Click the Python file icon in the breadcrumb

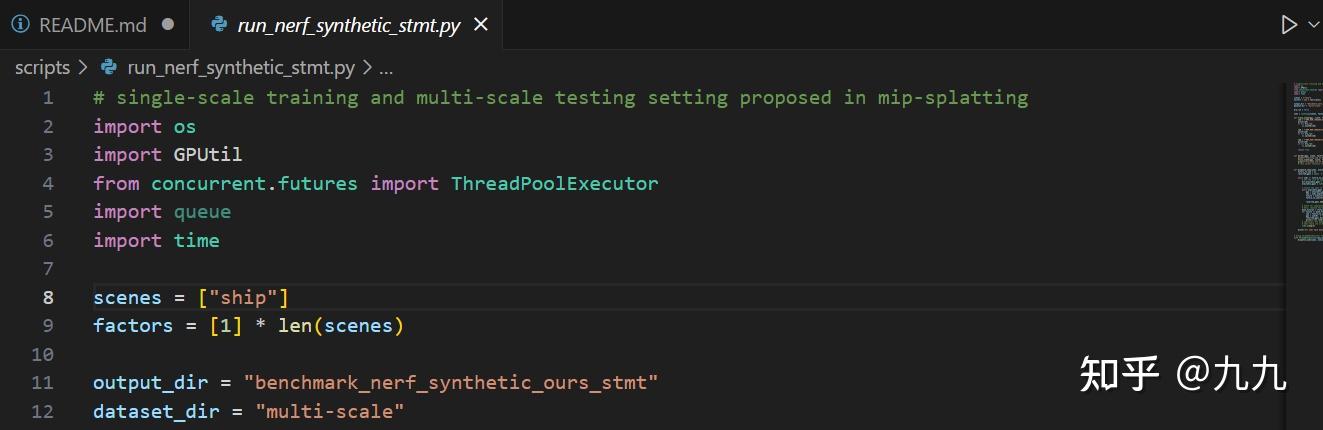(110, 68)
